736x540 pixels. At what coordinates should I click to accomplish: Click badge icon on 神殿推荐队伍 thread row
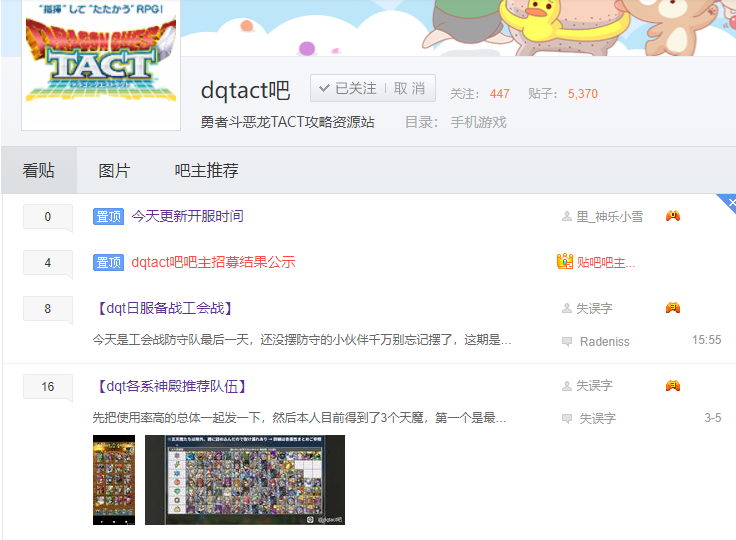pyautogui.click(x=673, y=386)
